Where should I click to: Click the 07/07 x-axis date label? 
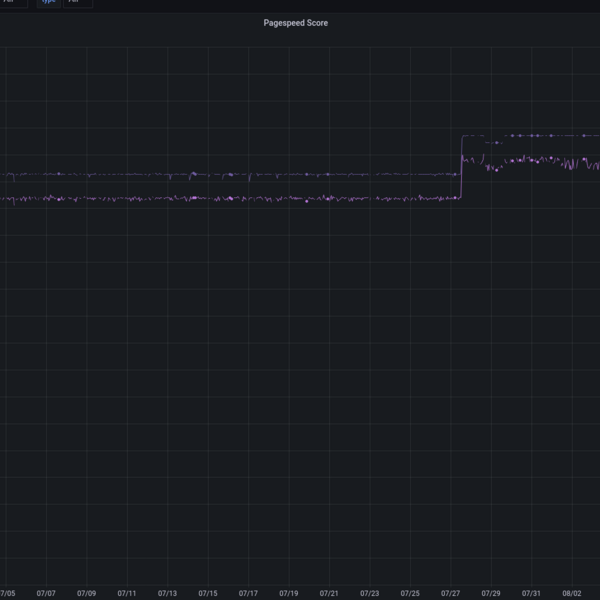click(x=46, y=593)
